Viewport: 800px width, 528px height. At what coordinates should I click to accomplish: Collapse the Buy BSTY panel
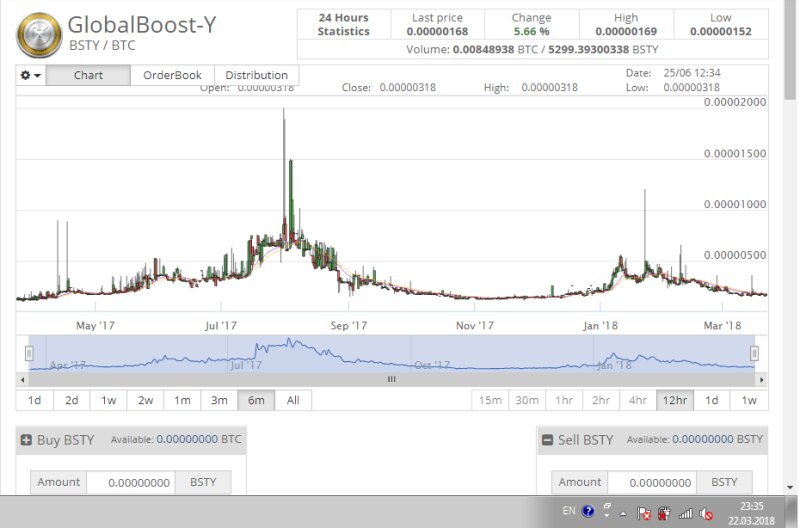click(26, 439)
